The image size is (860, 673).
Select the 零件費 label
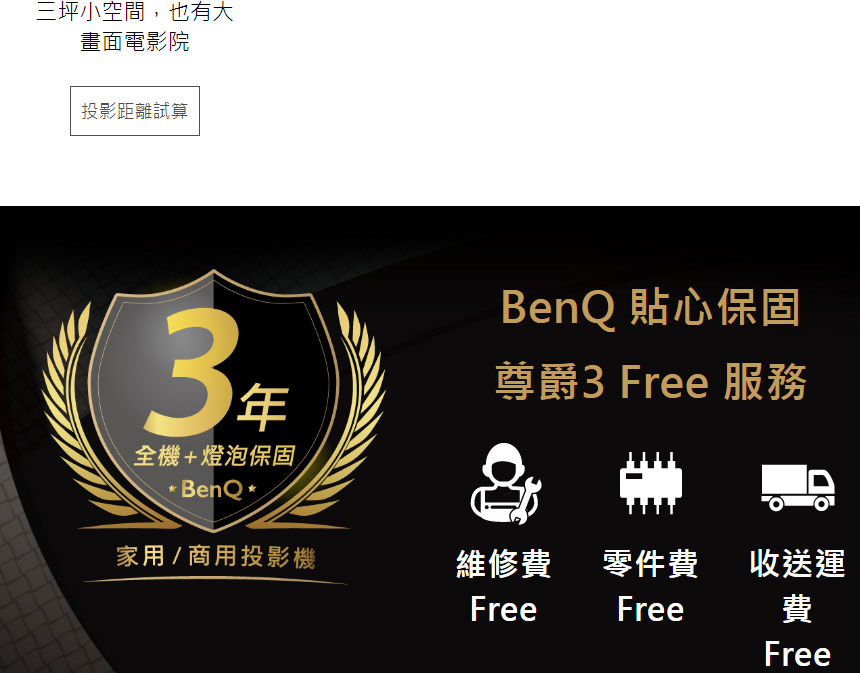pyautogui.click(x=650, y=564)
